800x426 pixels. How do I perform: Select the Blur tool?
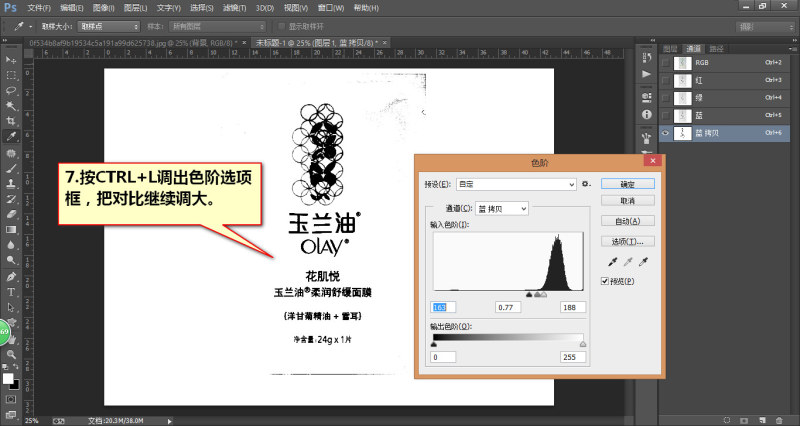click(11, 245)
